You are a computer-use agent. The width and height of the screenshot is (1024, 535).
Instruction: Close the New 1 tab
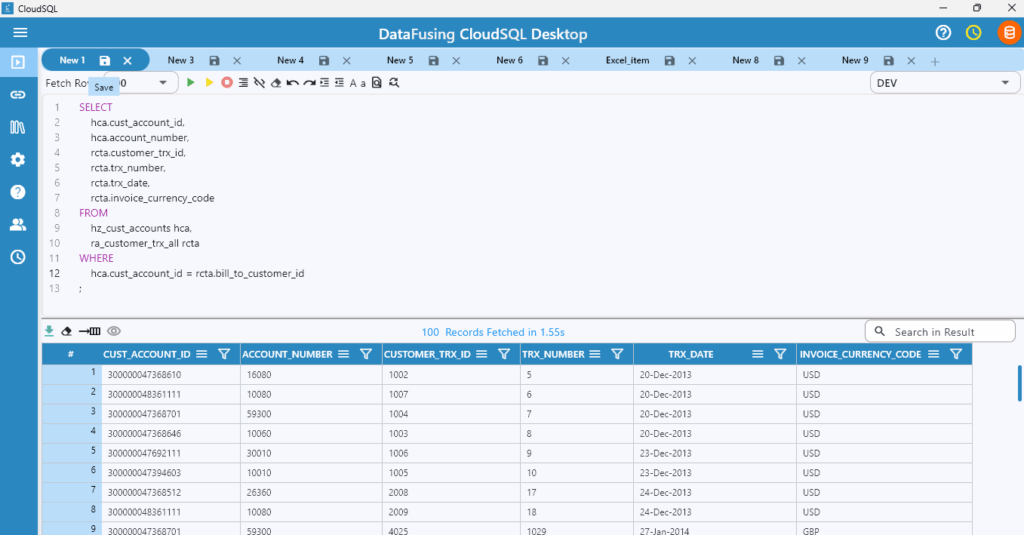tap(127, 61)
